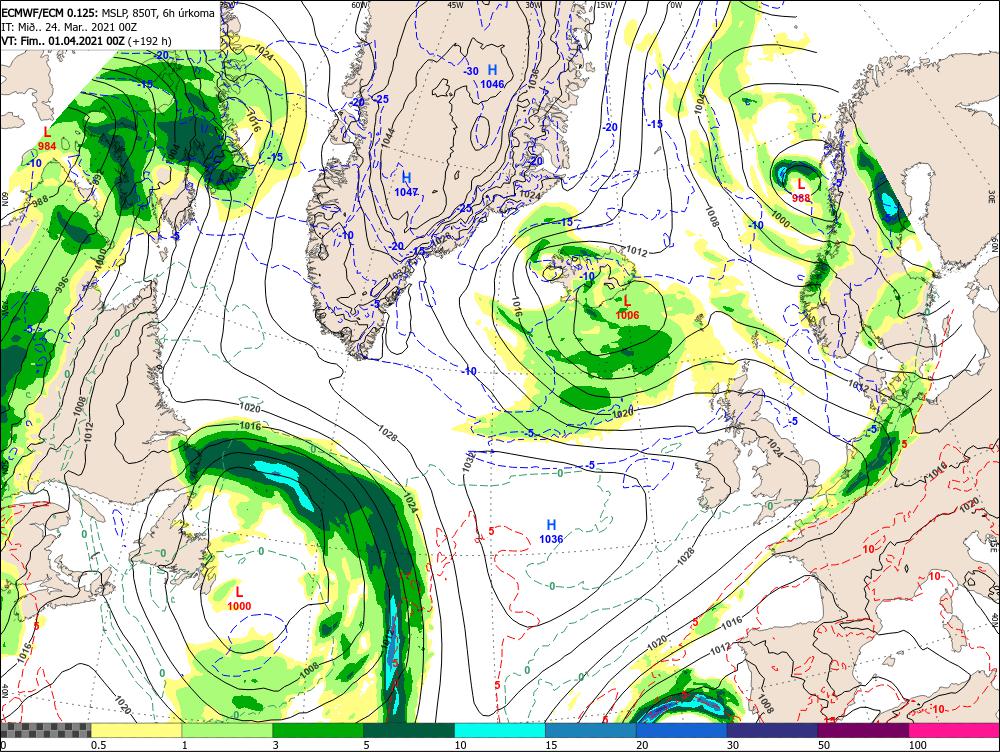
Task: Click the legend value '100'
Action: pyautogui.click(x=918, y=745)
